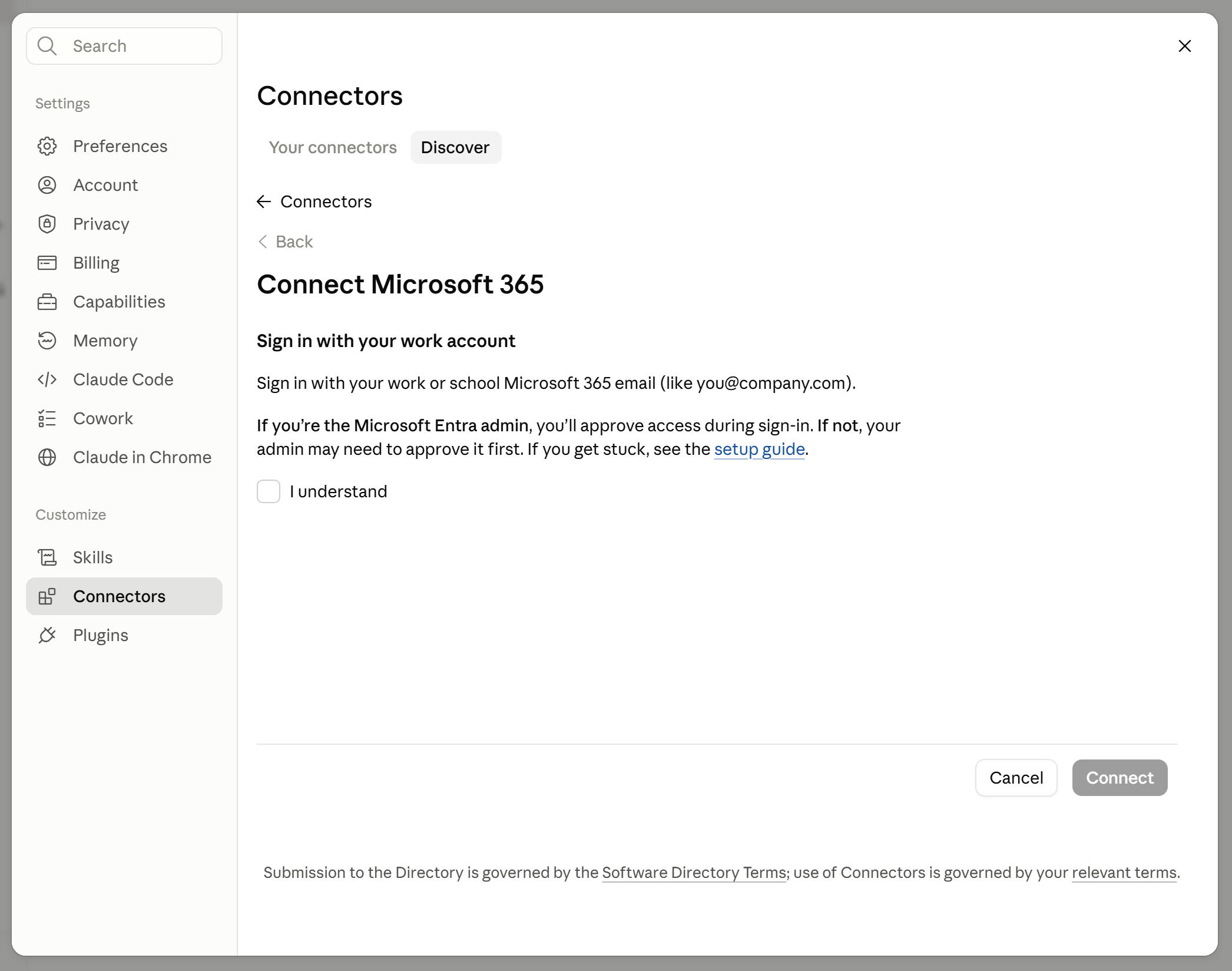Viewport: 1232px width, 971px height.
Task: Go to the Account settings page
Action: (x=124, y=185)
